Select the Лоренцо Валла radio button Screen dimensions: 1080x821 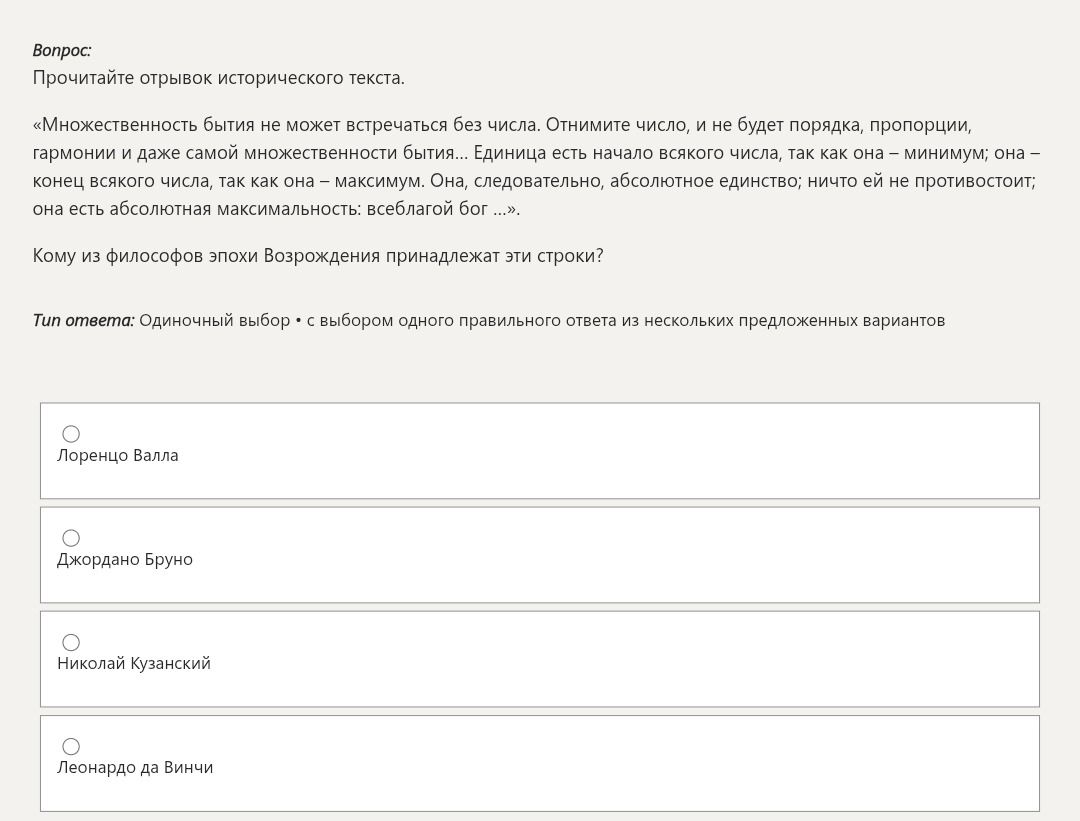[x=71, y=433]
